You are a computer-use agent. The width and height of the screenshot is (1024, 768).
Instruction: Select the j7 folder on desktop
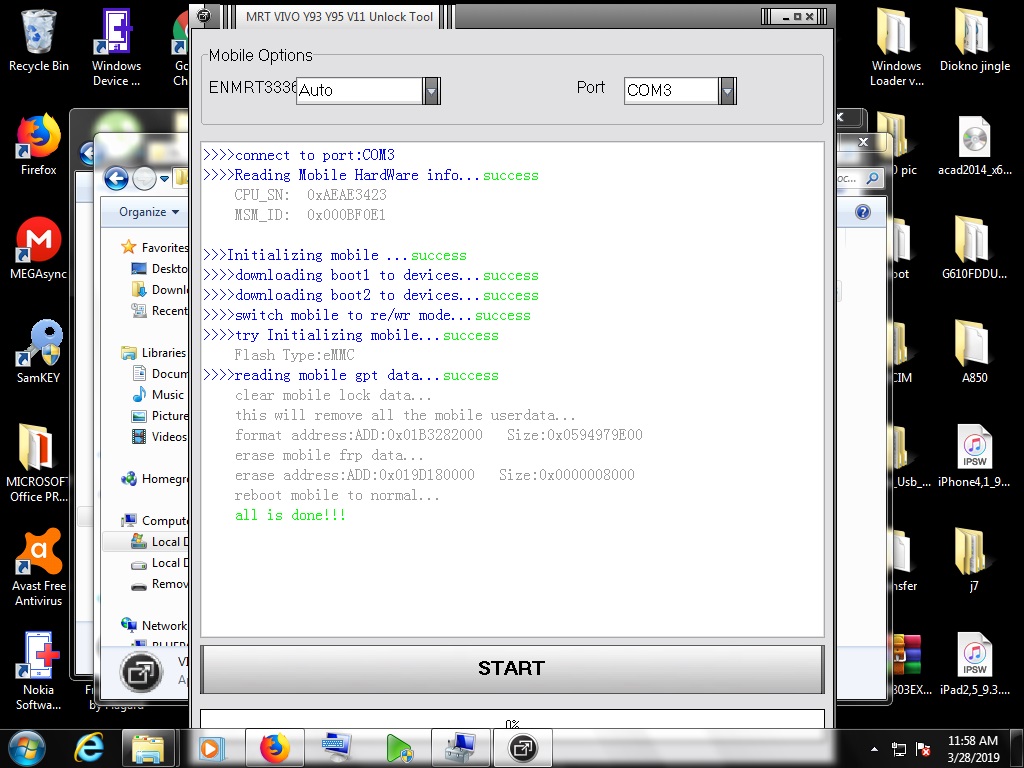974,560
